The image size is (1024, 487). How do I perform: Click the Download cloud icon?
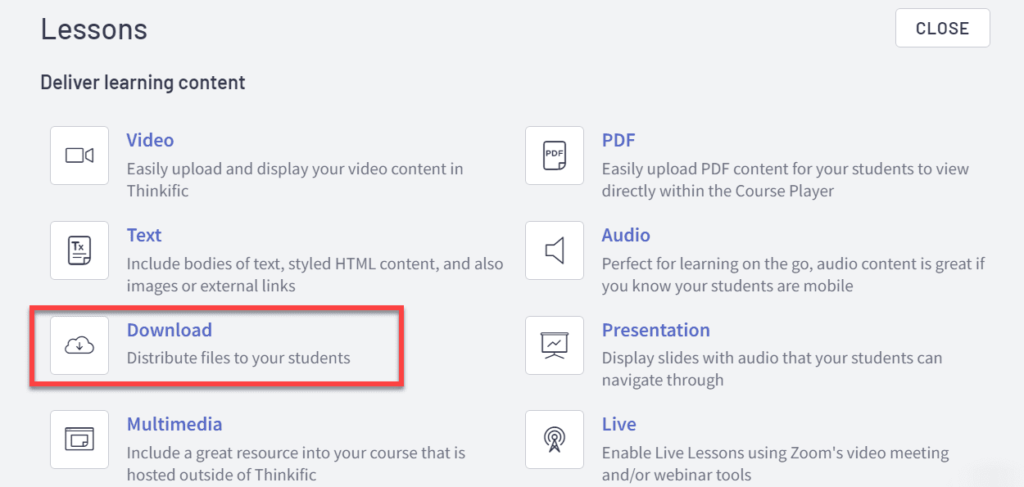pyautogui.click(x=80, y=345)
